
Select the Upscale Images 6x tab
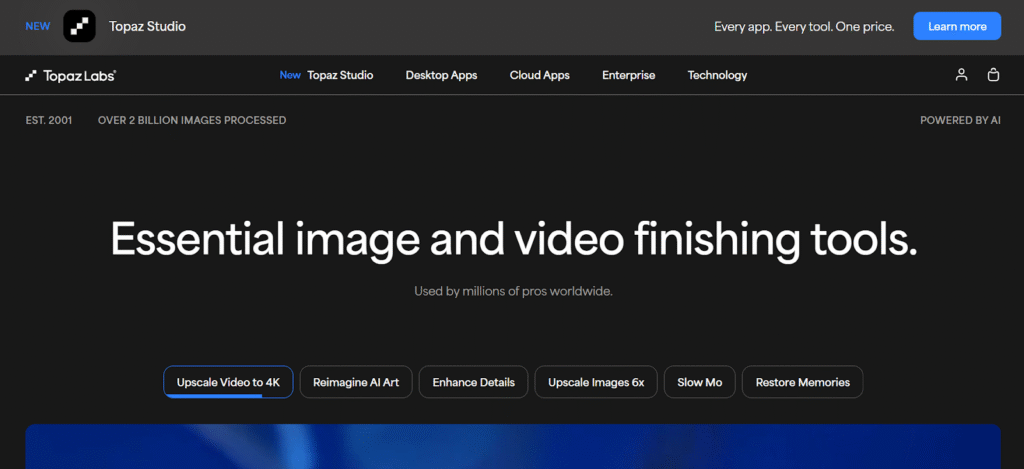[x=596, y=382]
